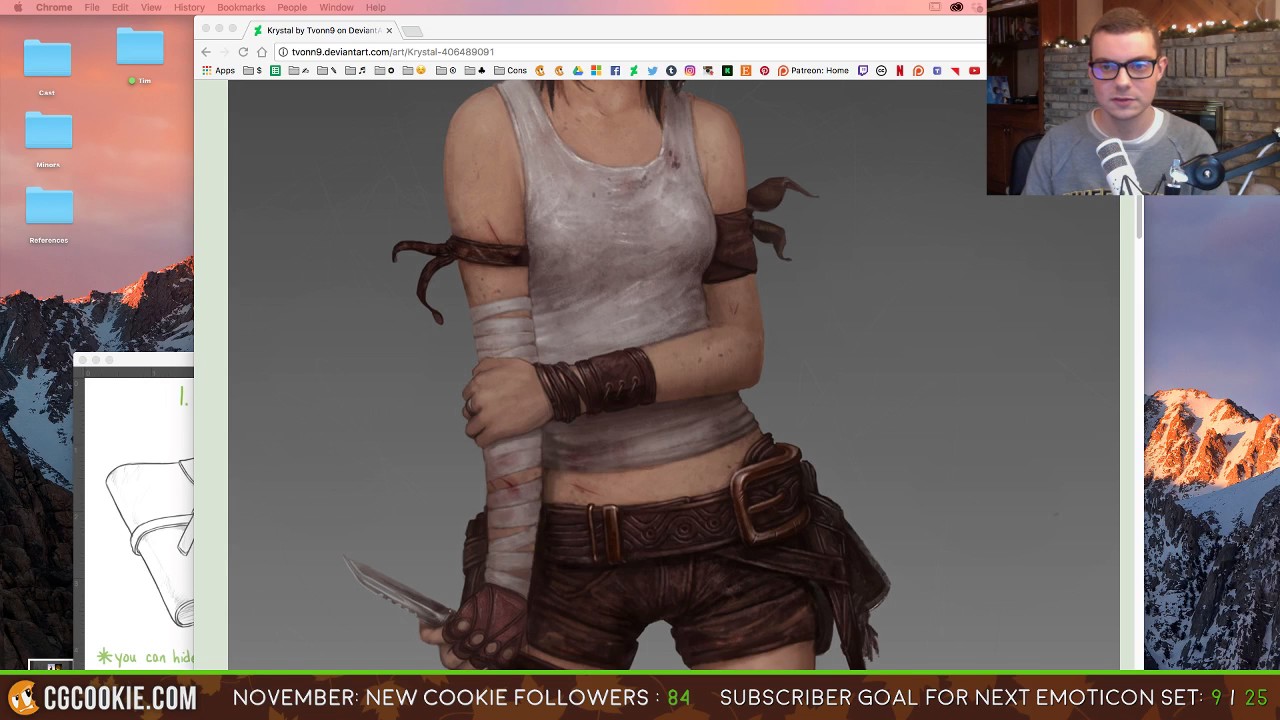
Task: Open the DeviantArt bookmark icon
Action: [634, 71]
